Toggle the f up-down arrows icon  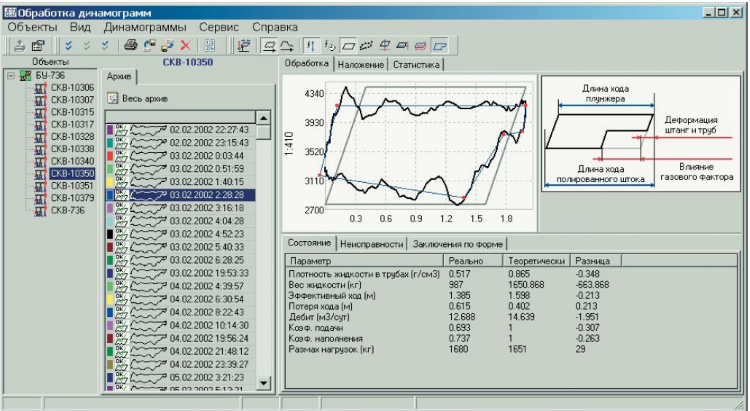click(x=311, y=45)
